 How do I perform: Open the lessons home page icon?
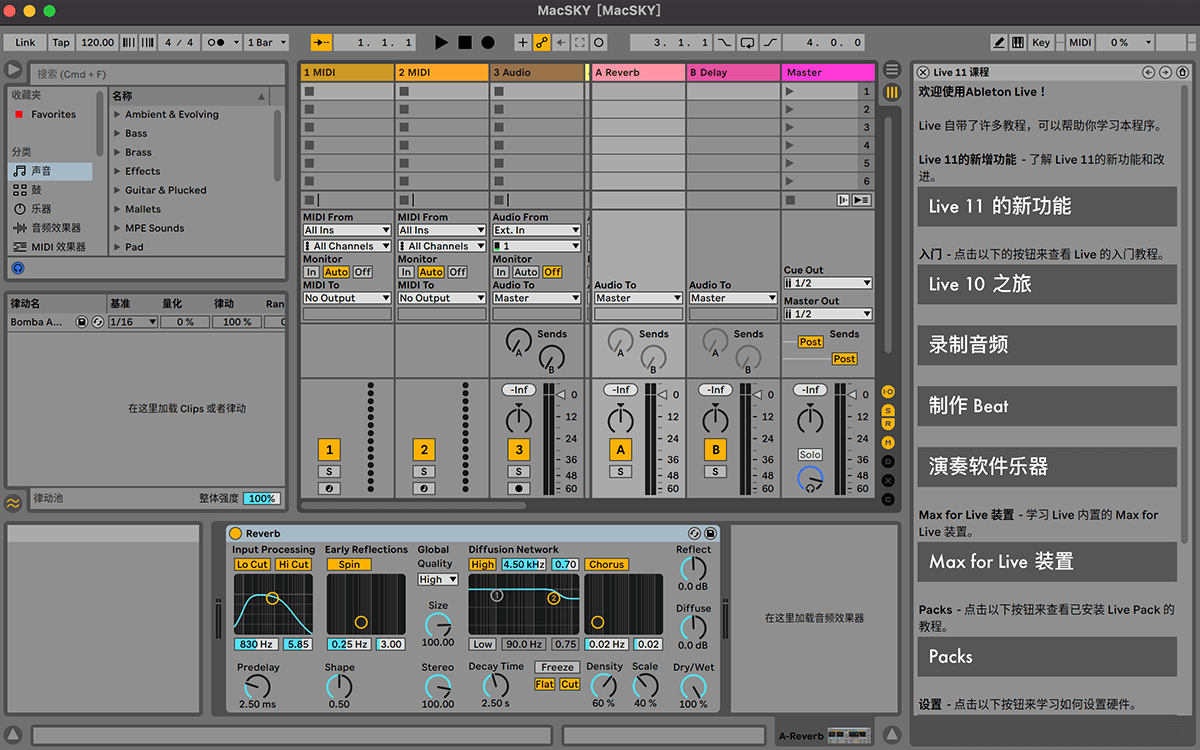coord(1181,72)
